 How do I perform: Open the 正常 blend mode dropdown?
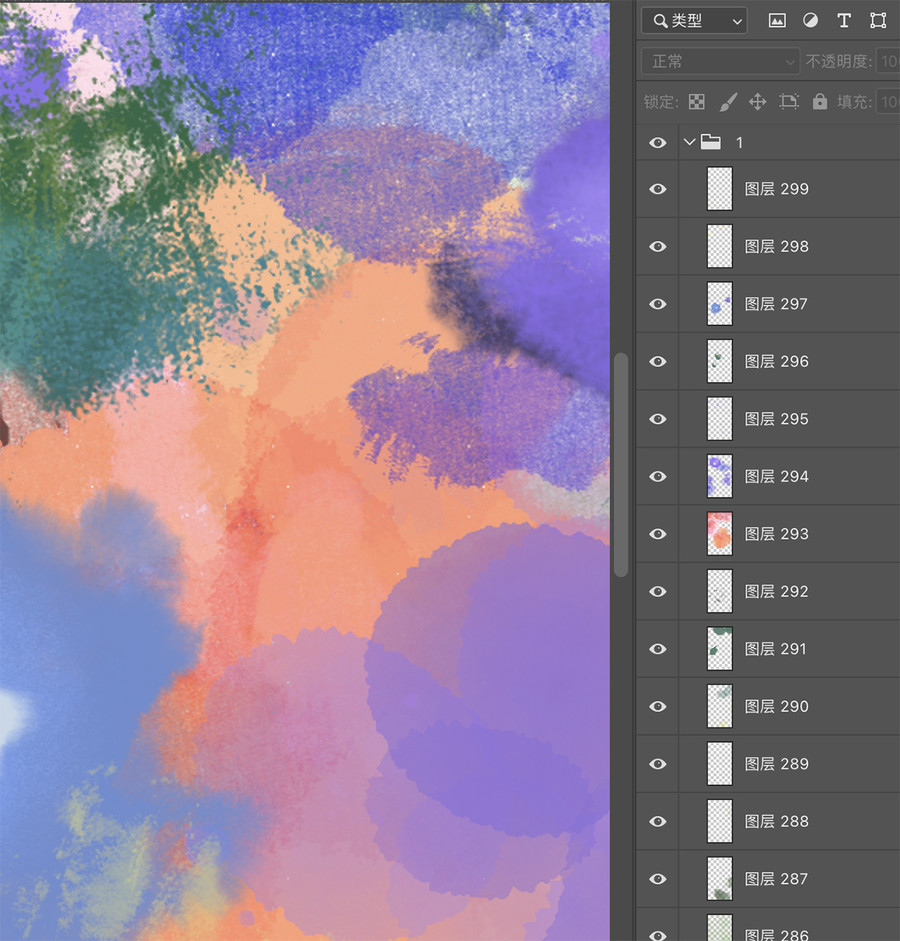pyautogui.click(x=719, y=62)
